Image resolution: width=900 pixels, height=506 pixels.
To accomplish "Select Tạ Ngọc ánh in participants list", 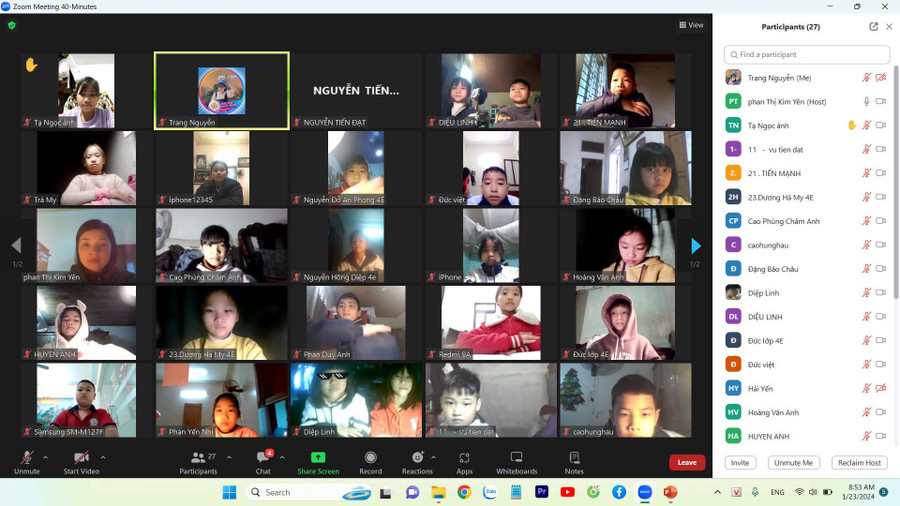I will pyautogui.click(x=780, y=125).
